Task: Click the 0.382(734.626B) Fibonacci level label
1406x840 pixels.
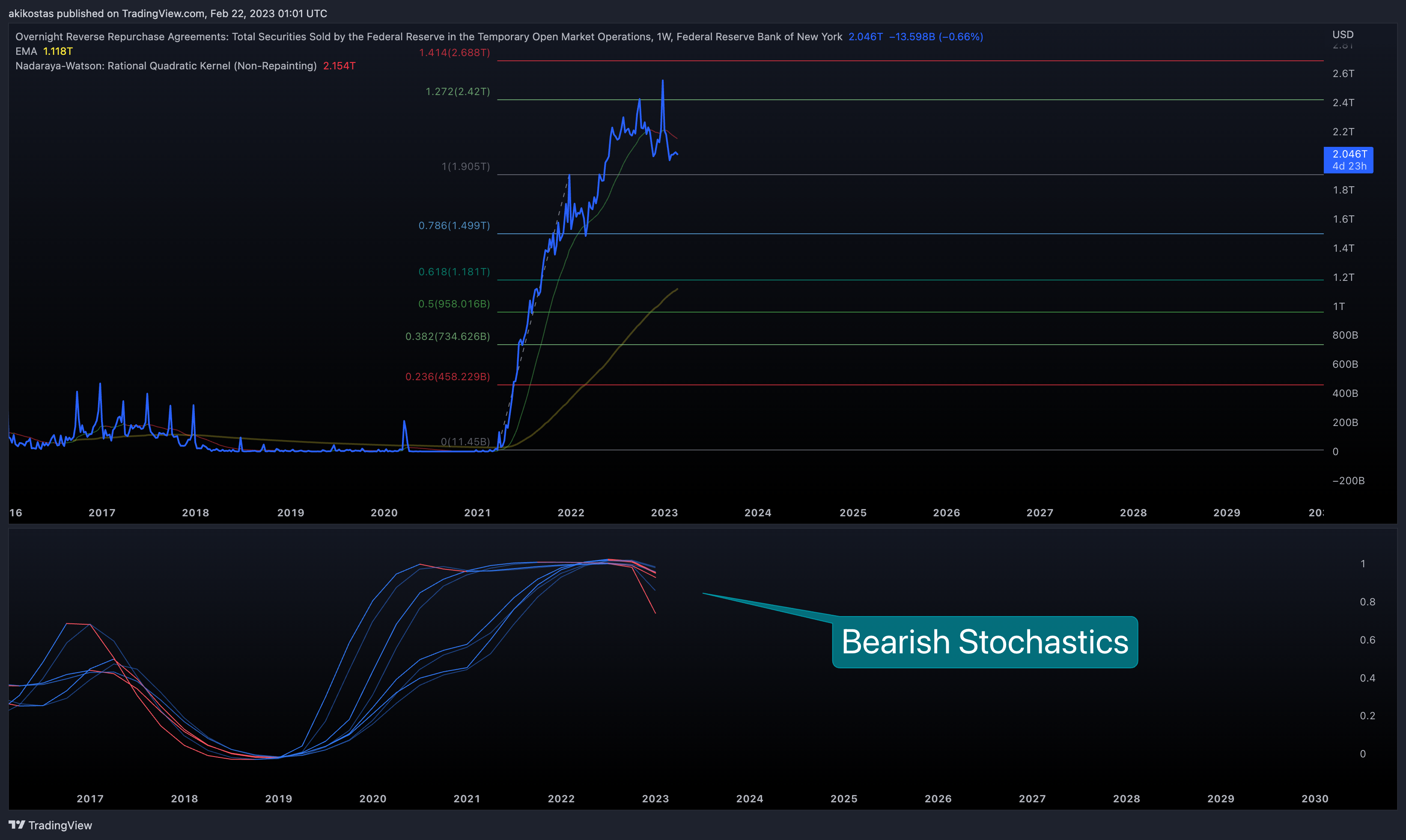Action: (448, 336)
